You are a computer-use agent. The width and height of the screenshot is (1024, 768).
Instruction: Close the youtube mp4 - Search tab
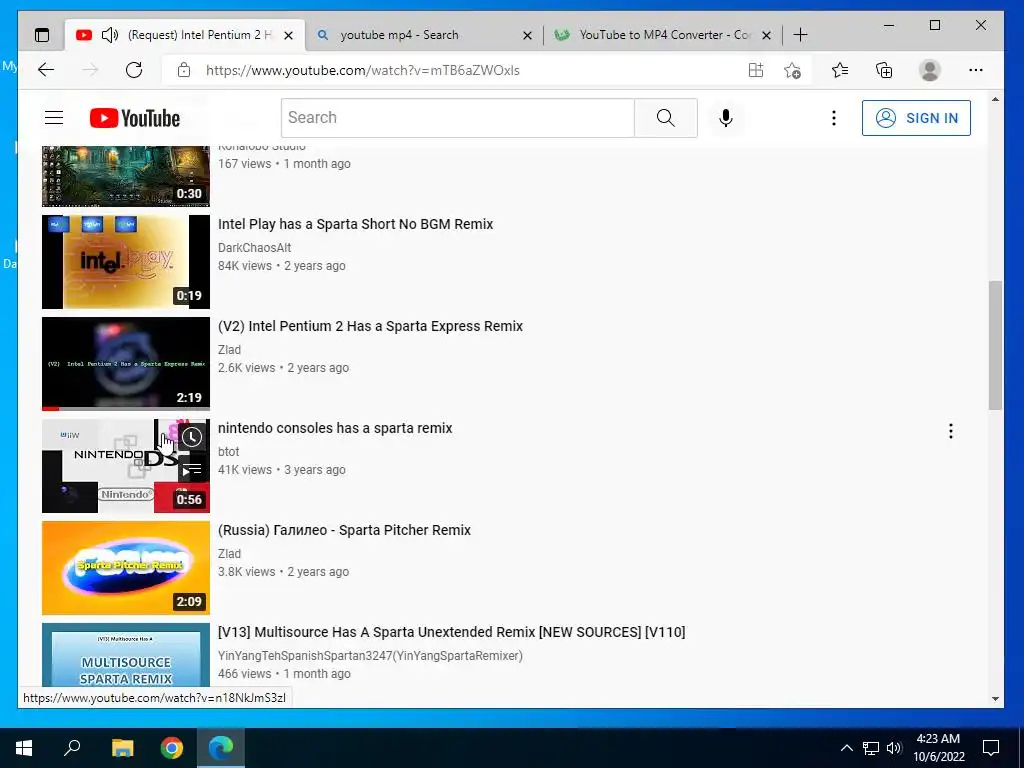pyautogui.click(x=527, y=35)
